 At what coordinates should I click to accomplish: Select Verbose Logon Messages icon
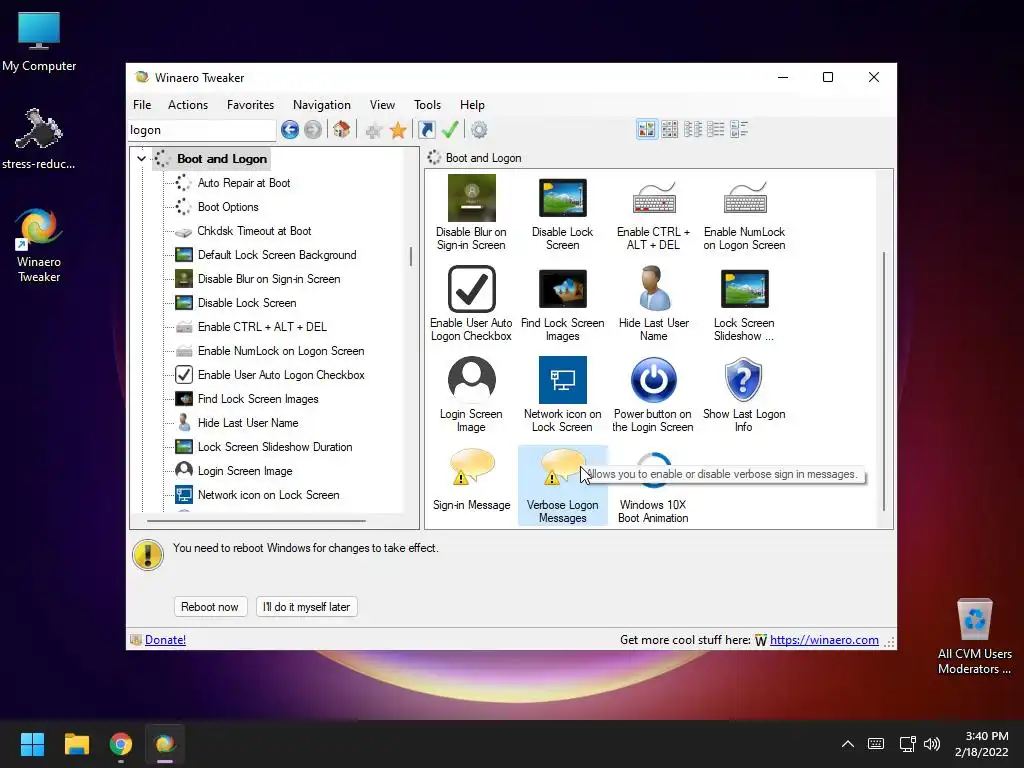pos(562,485)
